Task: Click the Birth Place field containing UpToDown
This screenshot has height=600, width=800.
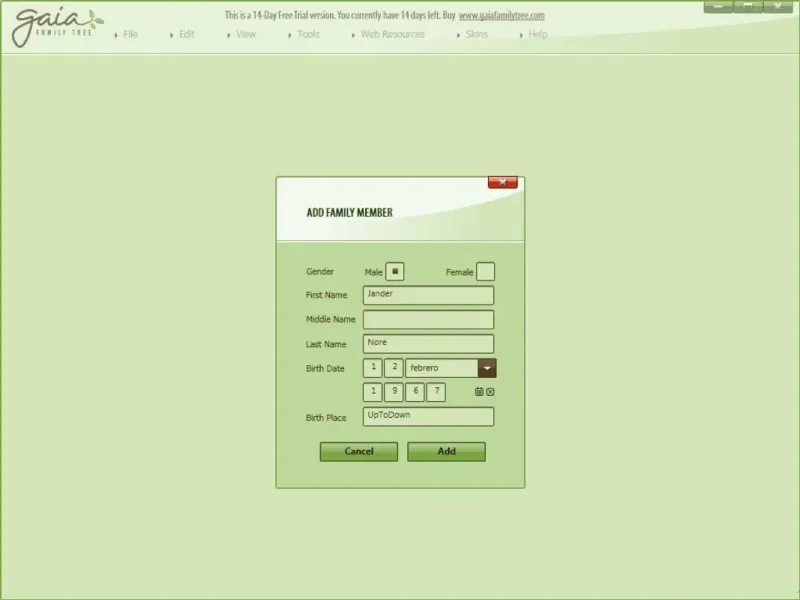Action: coord(429,416)
